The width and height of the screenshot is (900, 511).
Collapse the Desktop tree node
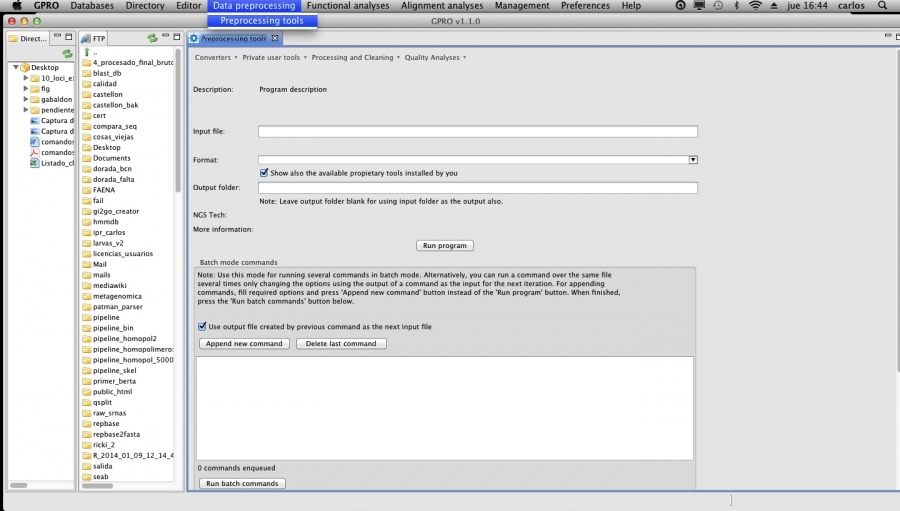tap(16, 67)
